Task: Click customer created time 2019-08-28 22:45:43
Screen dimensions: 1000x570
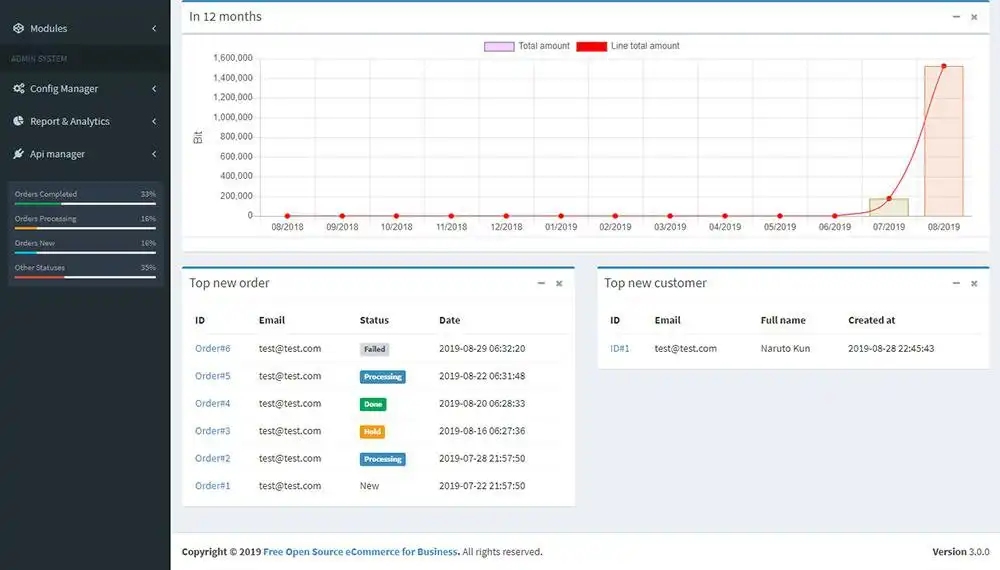Action: (891, 349)
